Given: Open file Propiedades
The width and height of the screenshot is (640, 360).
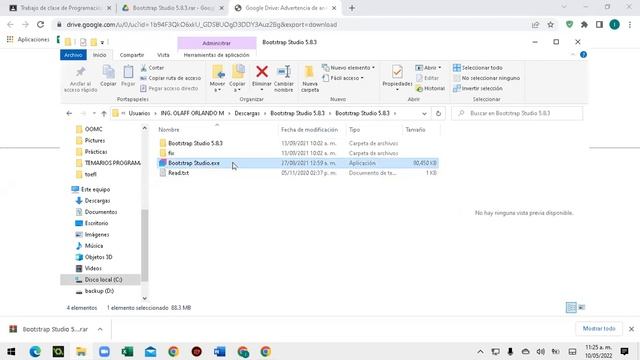Looking at the screenshot, I should tap(397, 78).
